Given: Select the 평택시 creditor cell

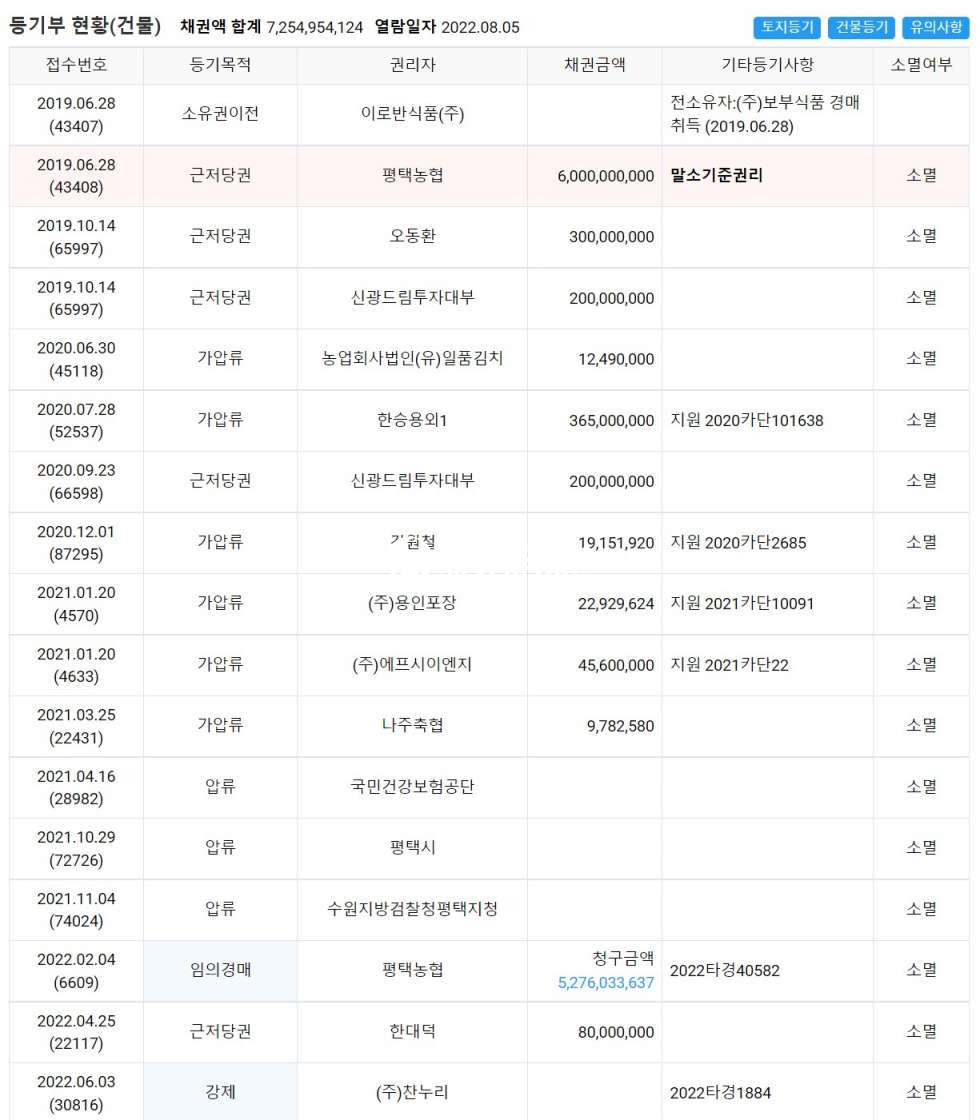Looking at the screenshot, I should pyautogui.click(x=412, y=848).
